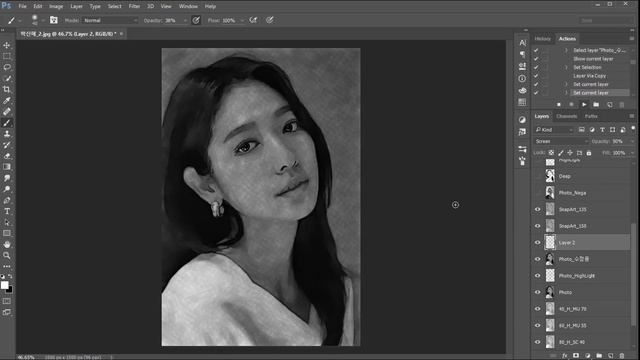Open the File menu
The width and height of the screenshot is (640, 360).
tap(22, 6)
